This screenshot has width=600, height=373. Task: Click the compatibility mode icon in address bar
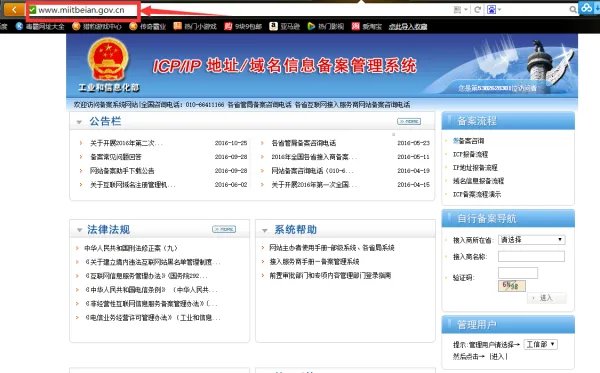[x=457, y=10]
